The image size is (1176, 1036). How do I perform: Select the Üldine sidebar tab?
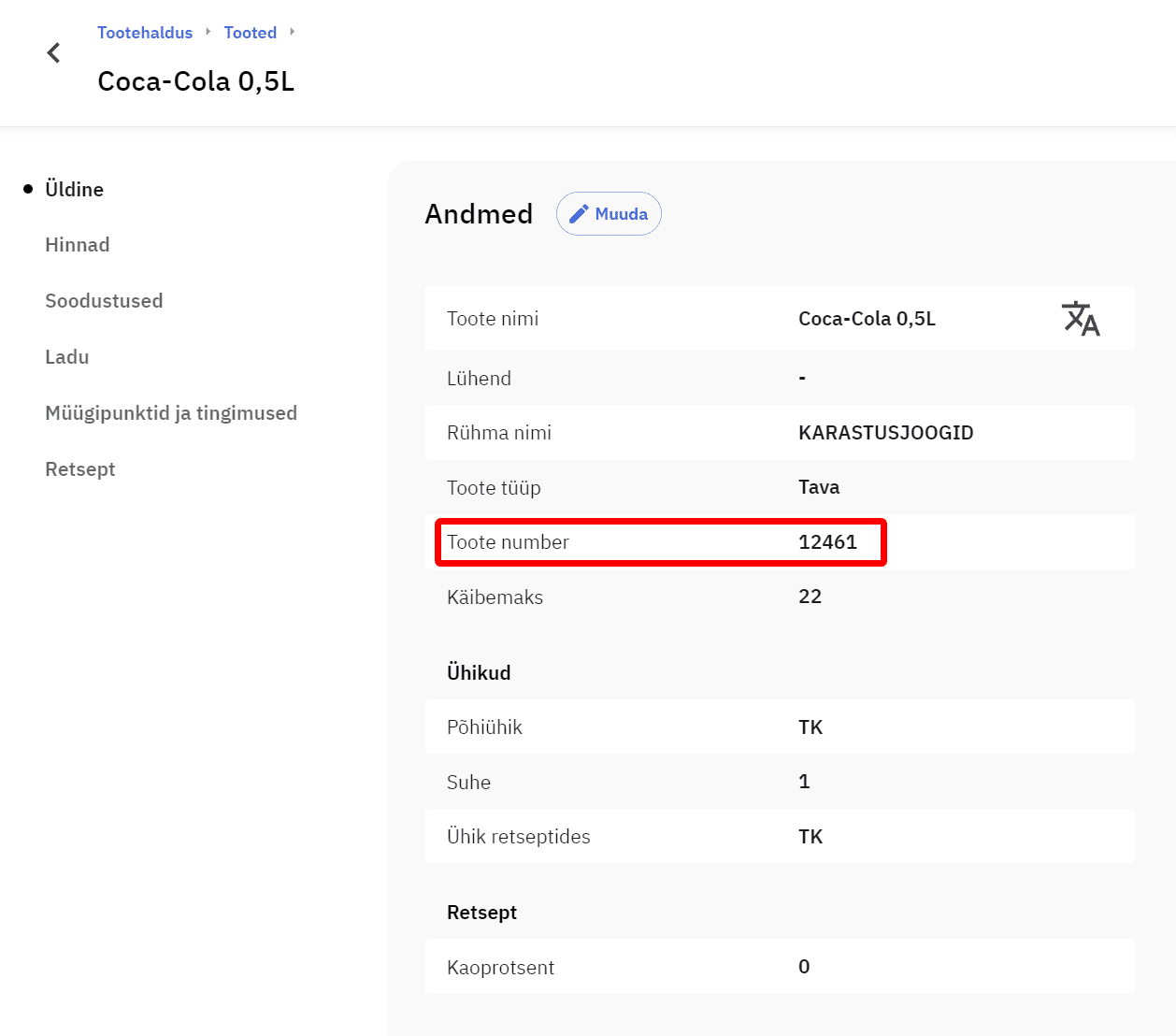point(74,189)
